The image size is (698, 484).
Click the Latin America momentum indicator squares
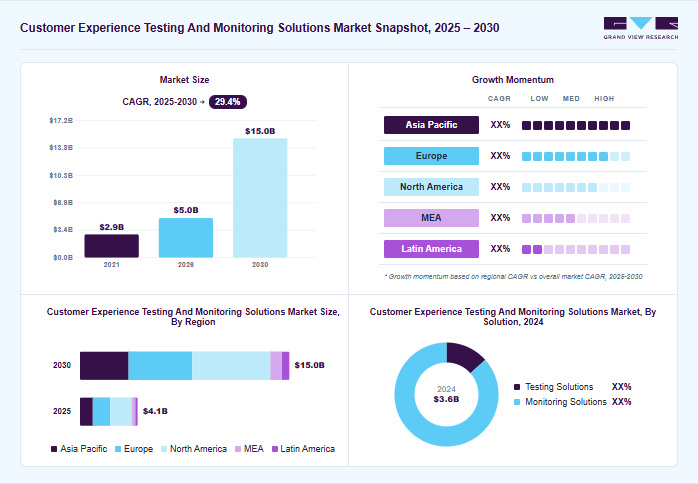[x=576, y=249]
